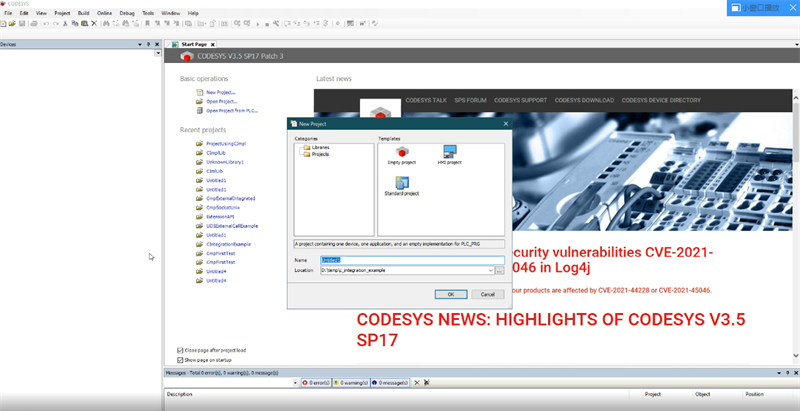The height and width of the screenshot is (411, 800).
Task: Open recent project CmpSocketUnix
Action: tap(223, 208)
